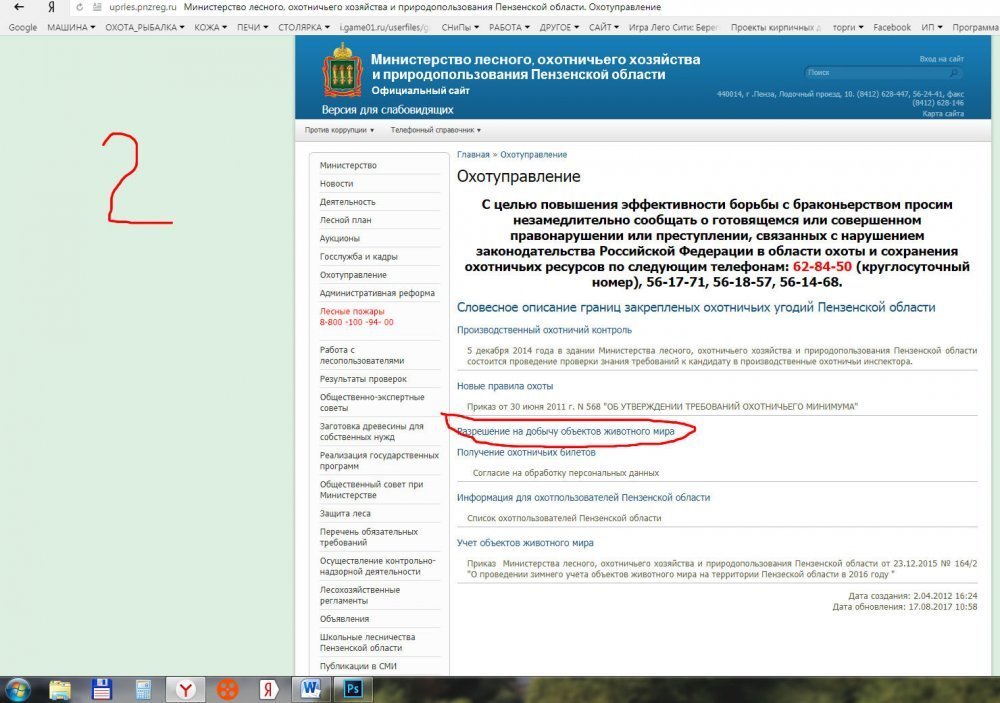The image size is (1000, 703).
Task: Switch to Yandex Browser in the taskbar
Action: click(186, 688)
